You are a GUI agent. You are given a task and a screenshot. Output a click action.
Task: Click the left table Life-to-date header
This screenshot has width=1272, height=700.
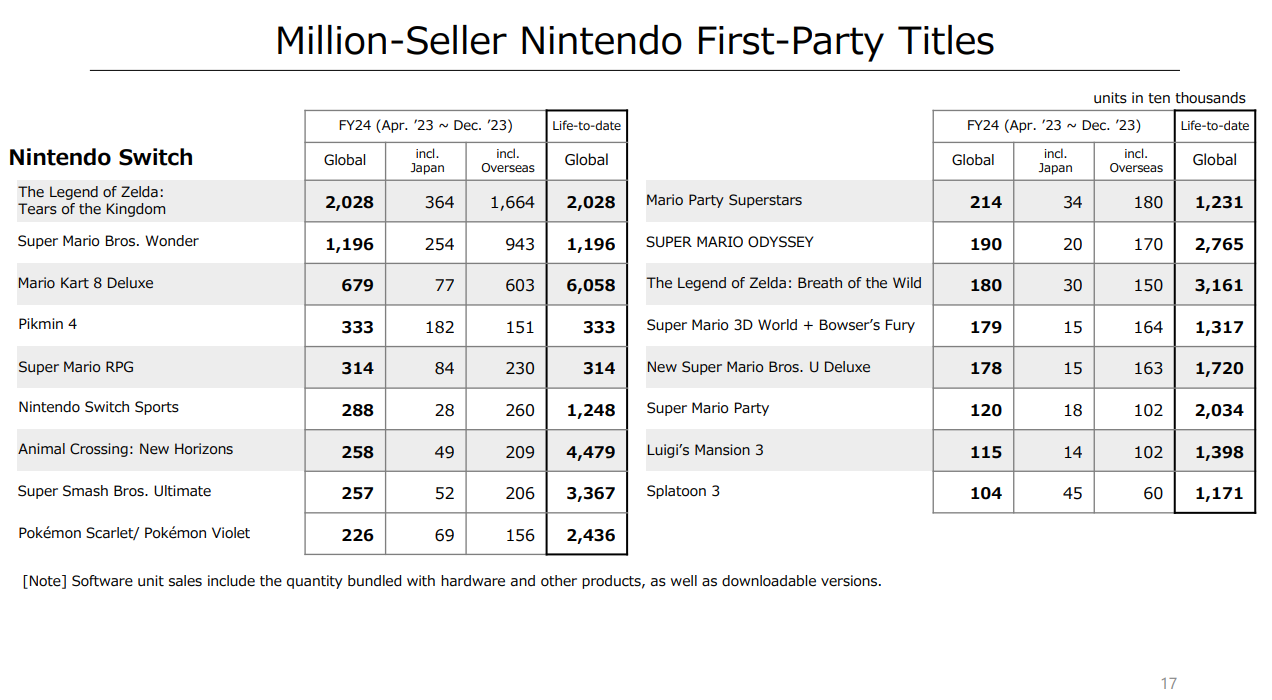point(587,125)
